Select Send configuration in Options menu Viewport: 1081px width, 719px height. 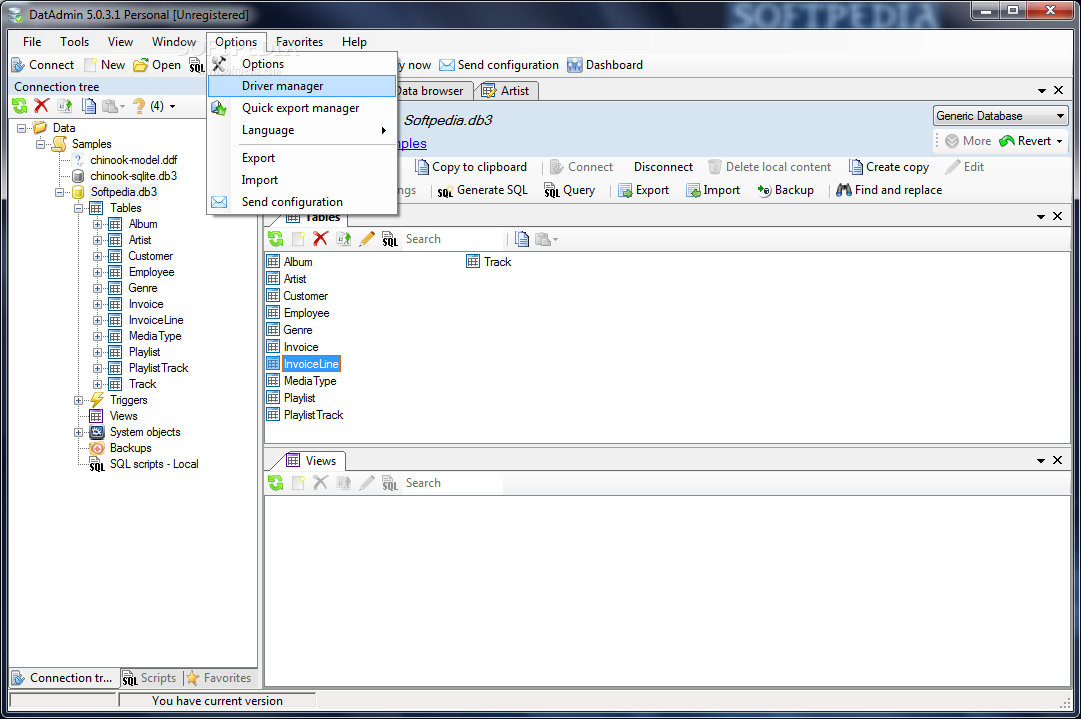coord(302,202)
